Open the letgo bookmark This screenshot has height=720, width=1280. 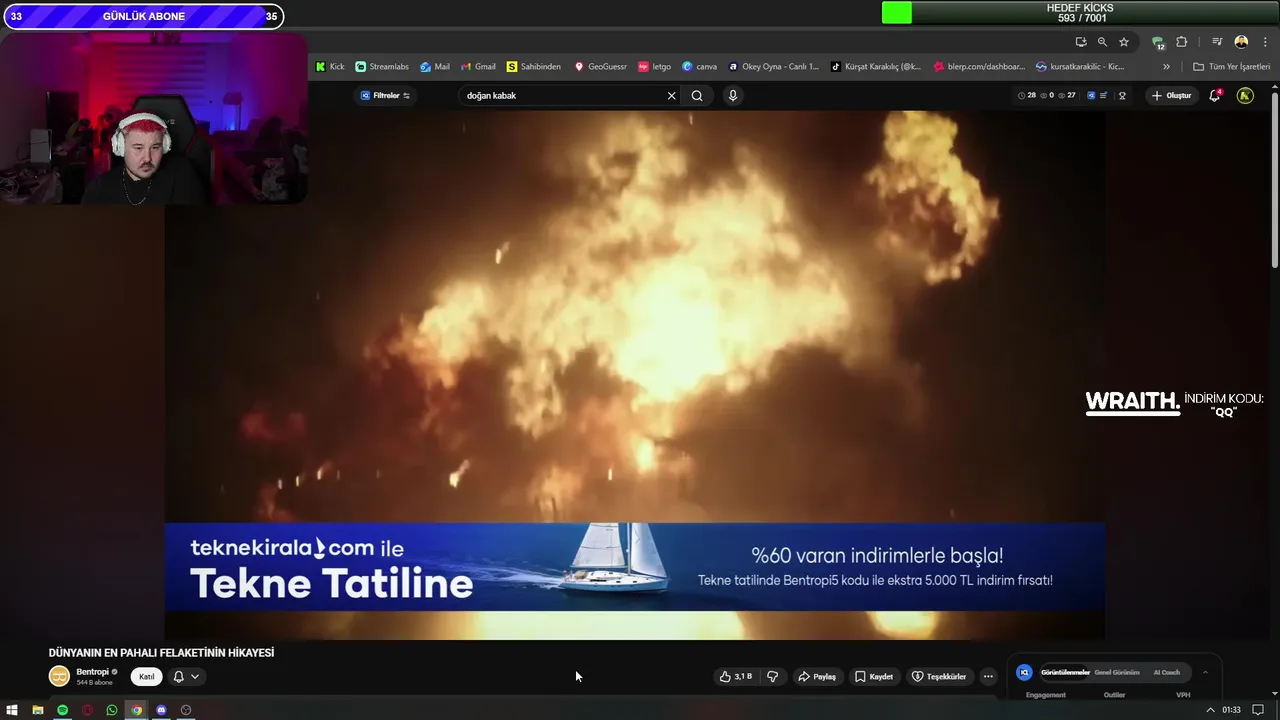click(655, 67)
